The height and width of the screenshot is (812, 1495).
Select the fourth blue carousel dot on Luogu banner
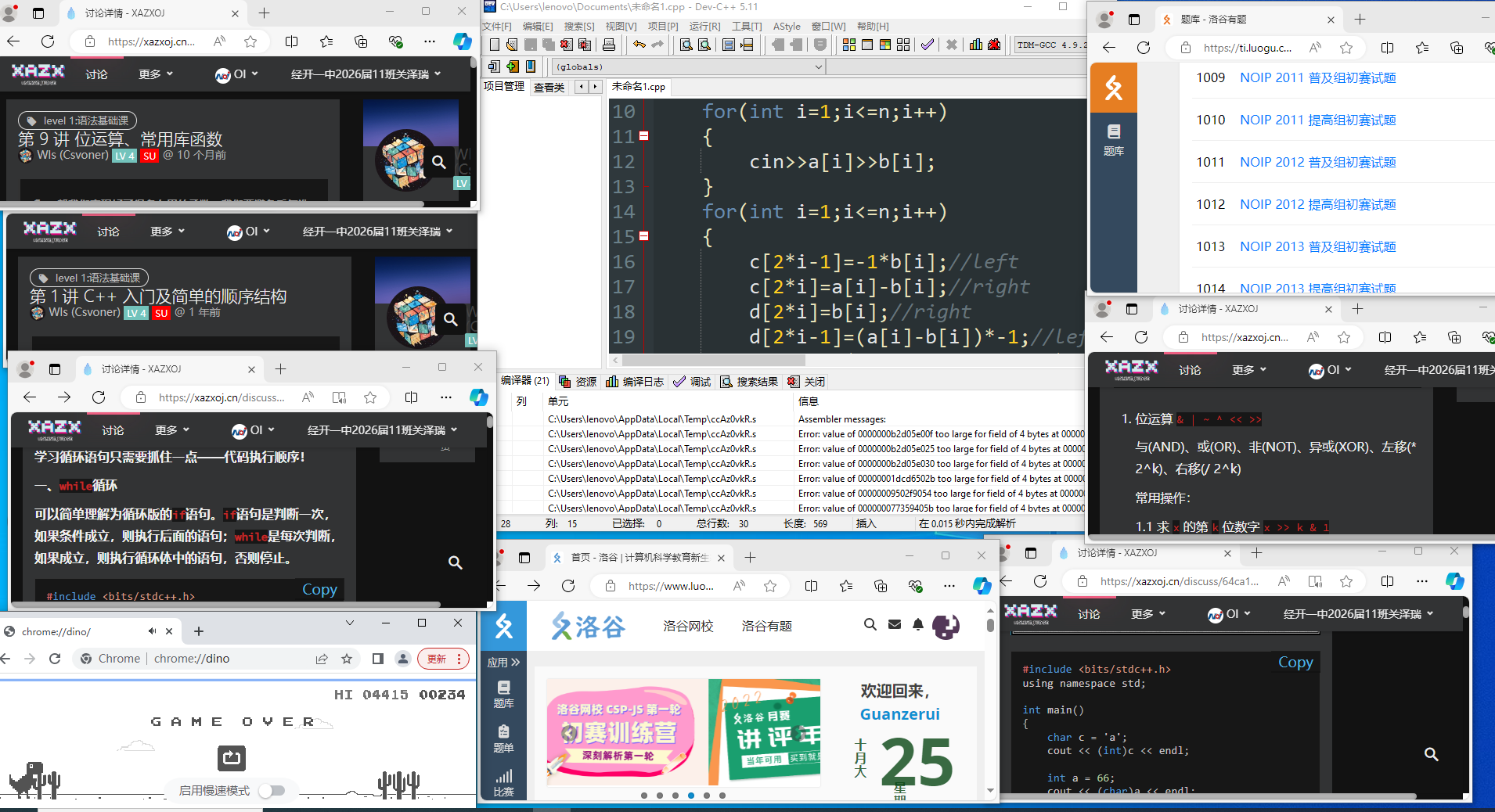click(691, 796)
